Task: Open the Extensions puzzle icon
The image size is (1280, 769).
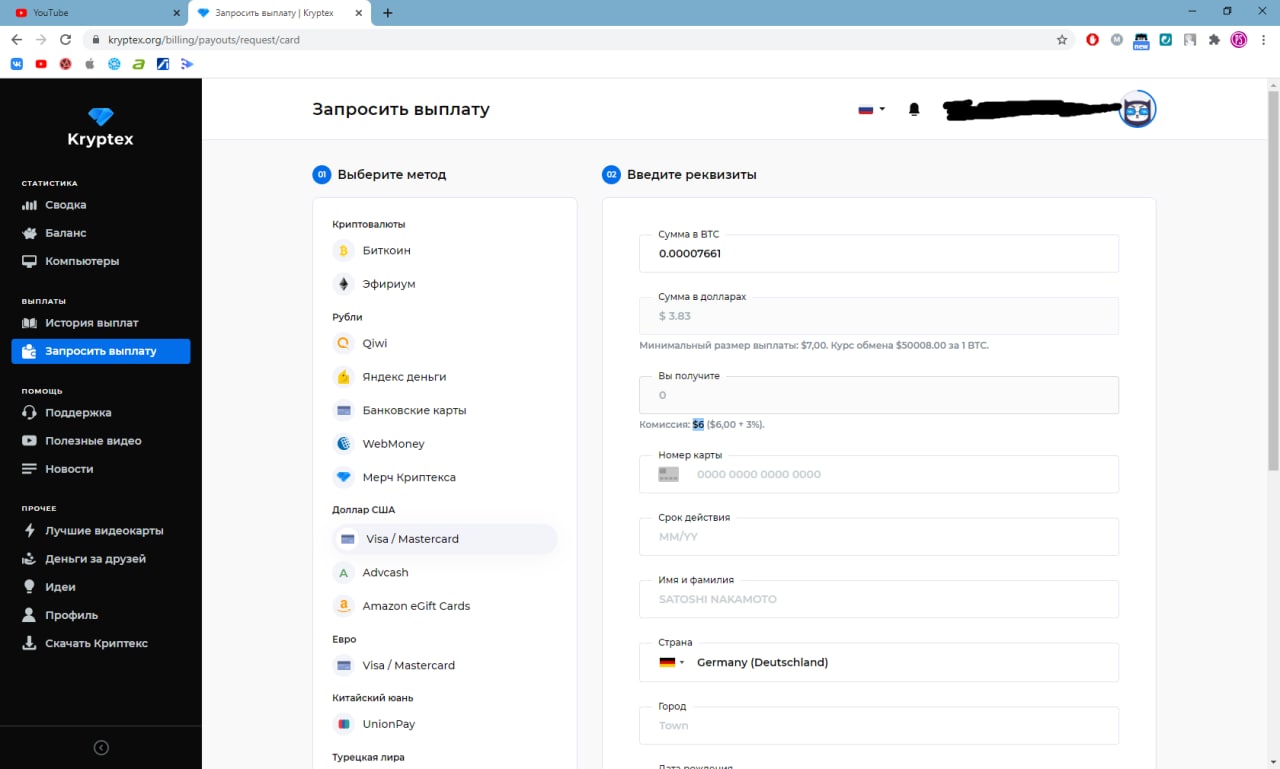Action: pyautogui.click(x=1214, y=40)
